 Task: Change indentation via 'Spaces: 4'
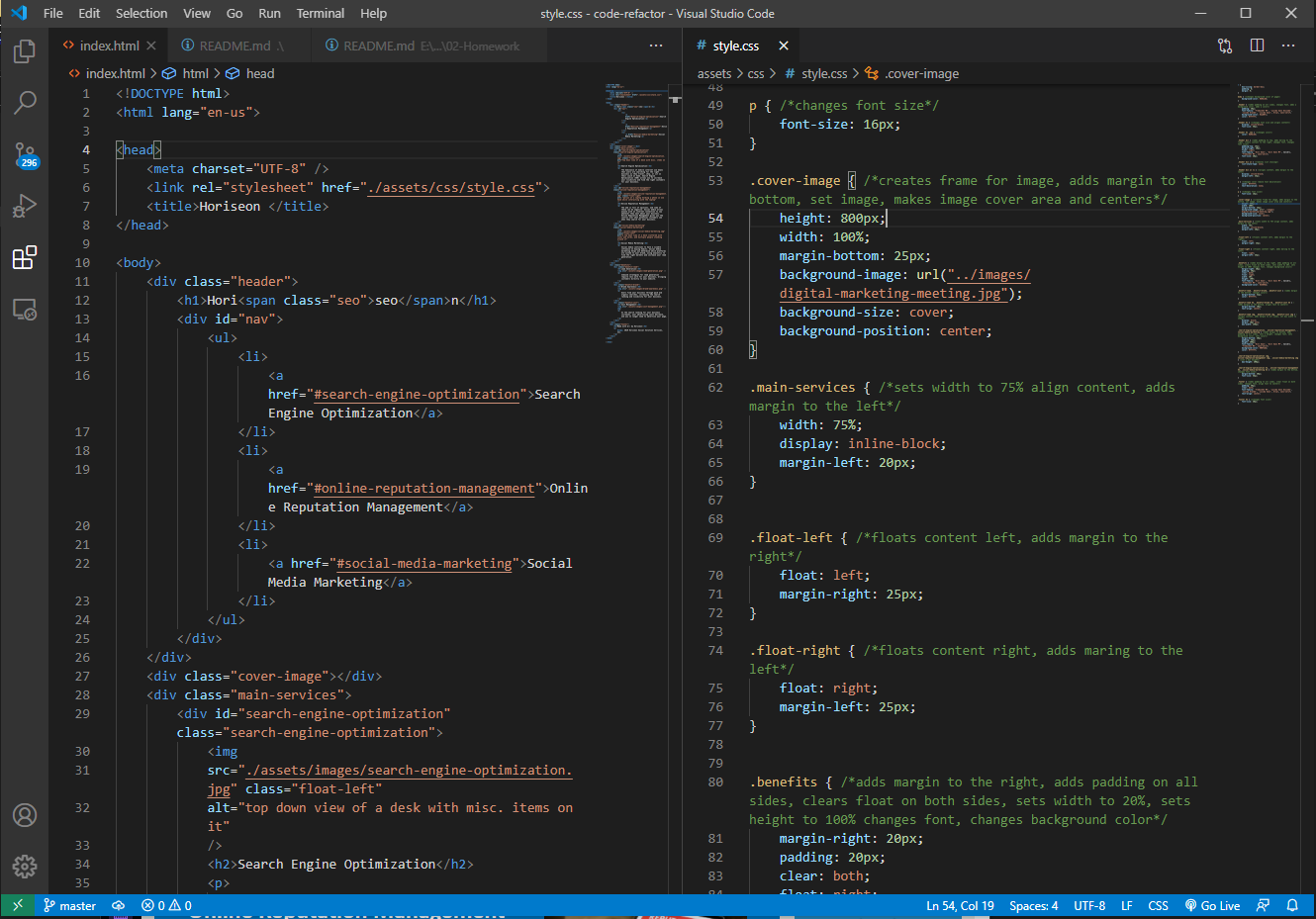tap(1033, 905)
